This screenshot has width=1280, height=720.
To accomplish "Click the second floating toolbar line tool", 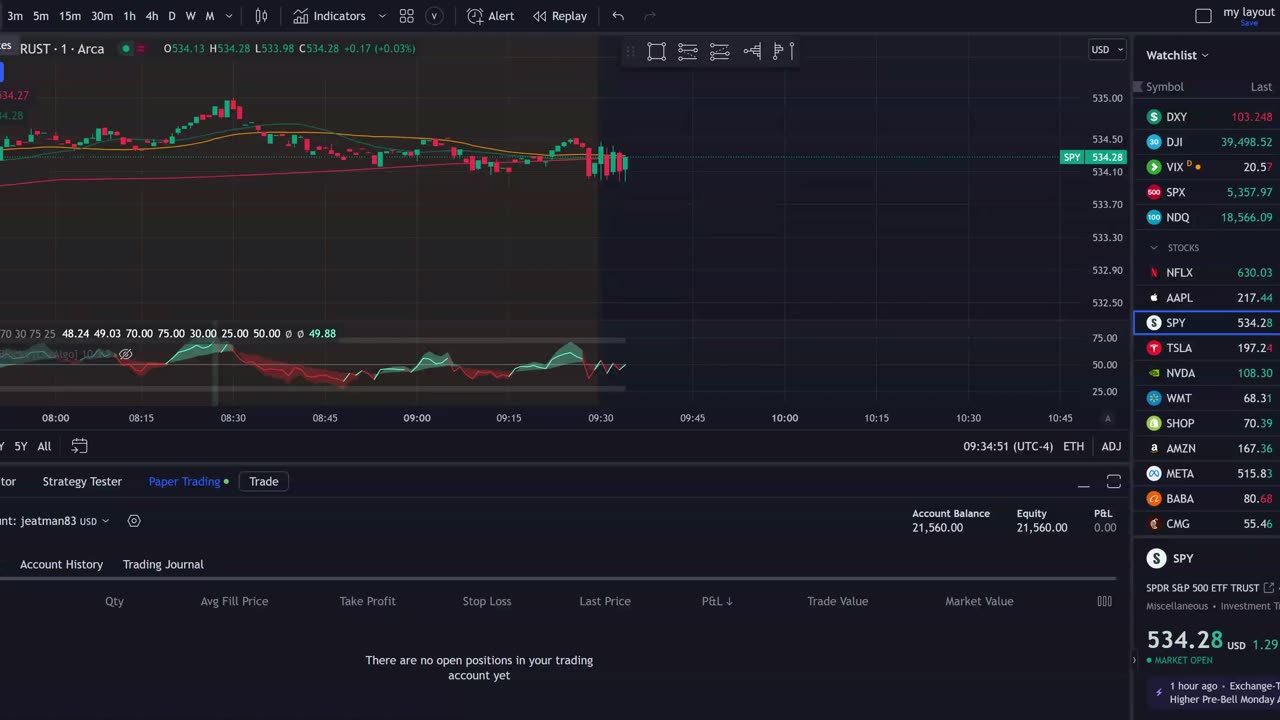I will point(688,52).
